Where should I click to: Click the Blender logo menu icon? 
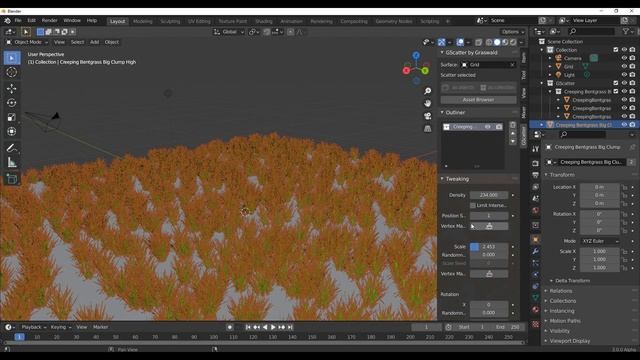click(x=7, y=20)
